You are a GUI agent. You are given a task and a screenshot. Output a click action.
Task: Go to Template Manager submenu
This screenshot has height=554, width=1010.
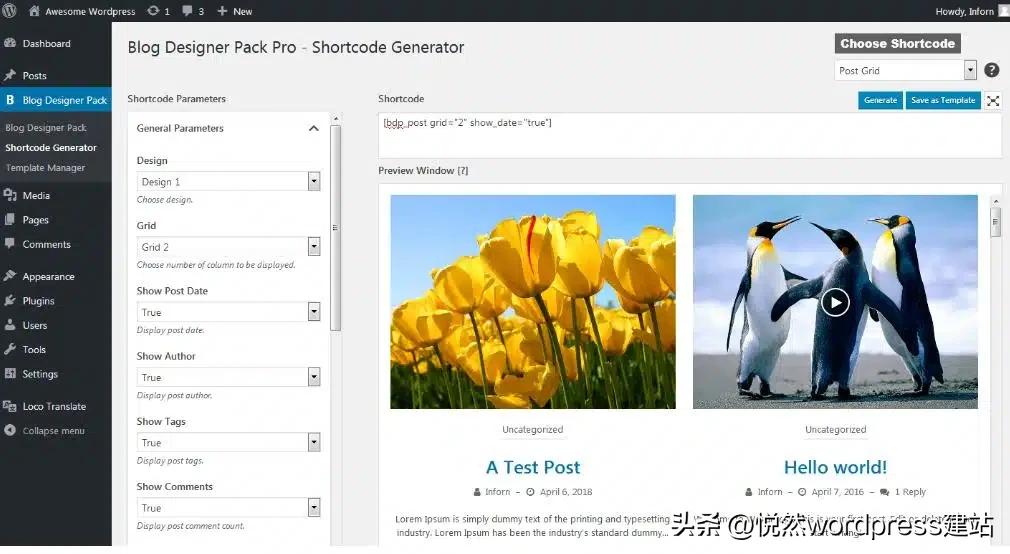(45, 168)
